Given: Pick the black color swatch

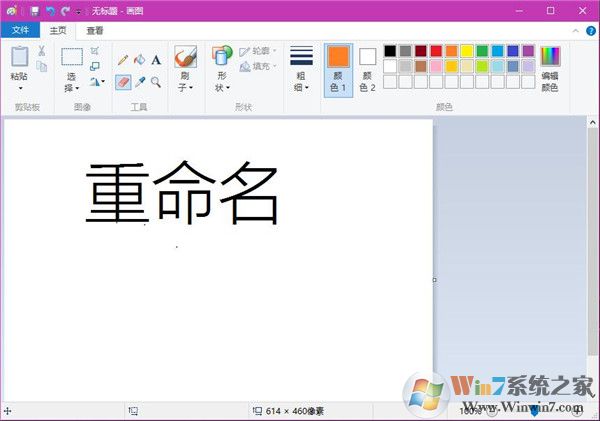Looking at the screenshot, I should coord(390,51).
